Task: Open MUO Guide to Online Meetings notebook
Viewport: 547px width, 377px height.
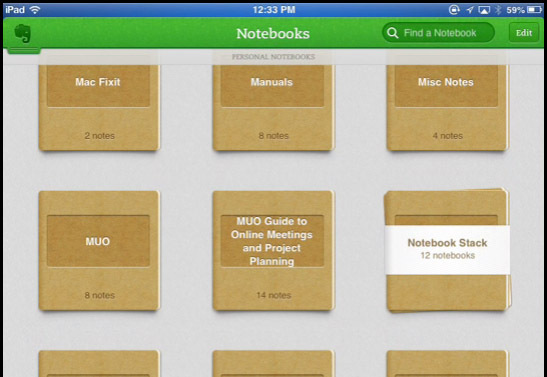Action: (x=274, y=250)
